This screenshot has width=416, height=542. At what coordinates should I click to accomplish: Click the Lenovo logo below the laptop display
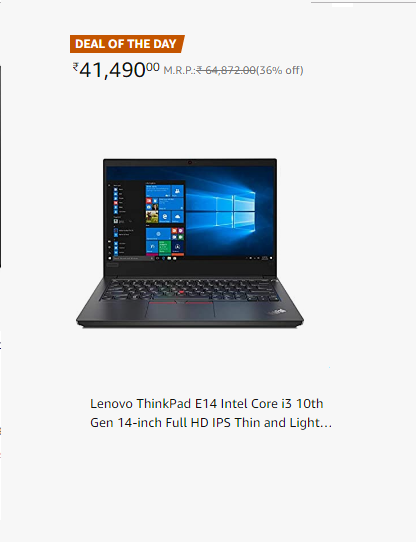112,265
